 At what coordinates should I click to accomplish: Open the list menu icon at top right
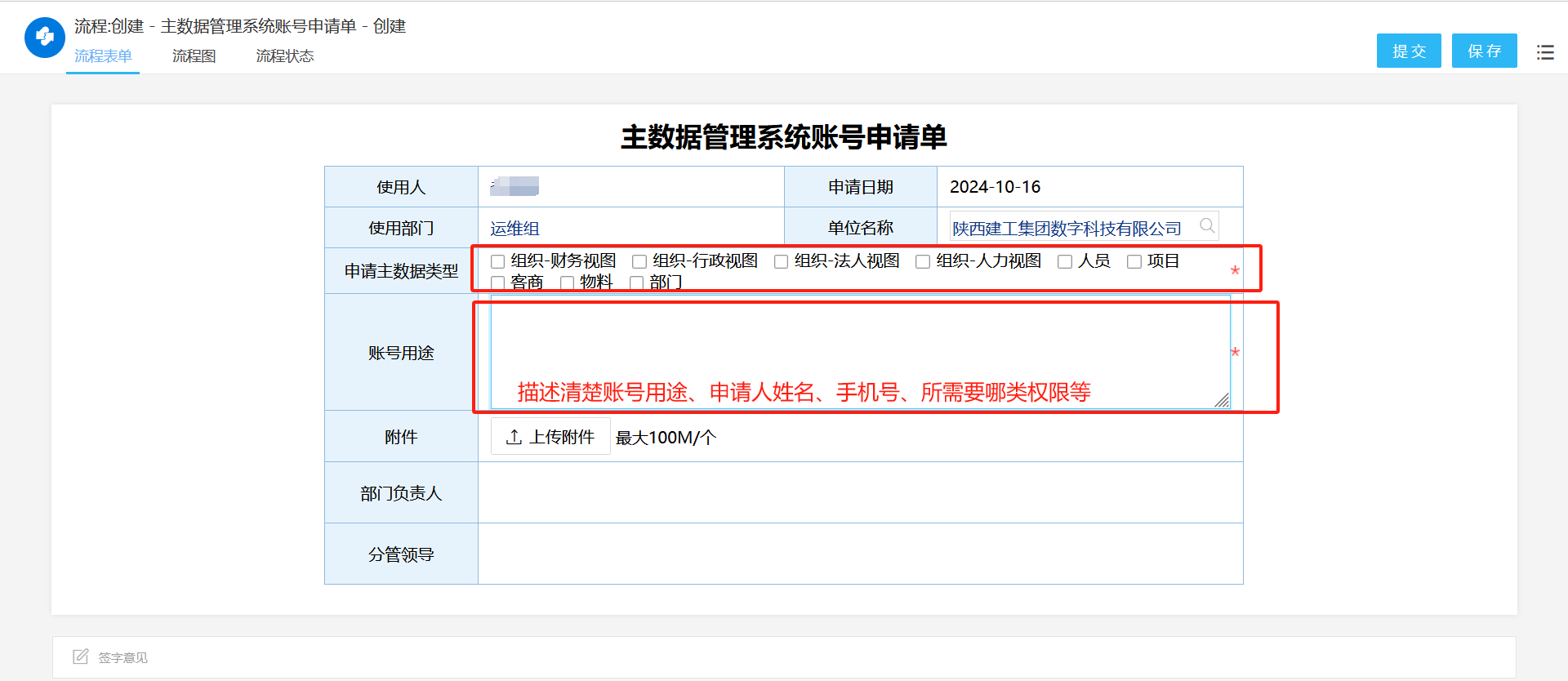point(1544,52)
